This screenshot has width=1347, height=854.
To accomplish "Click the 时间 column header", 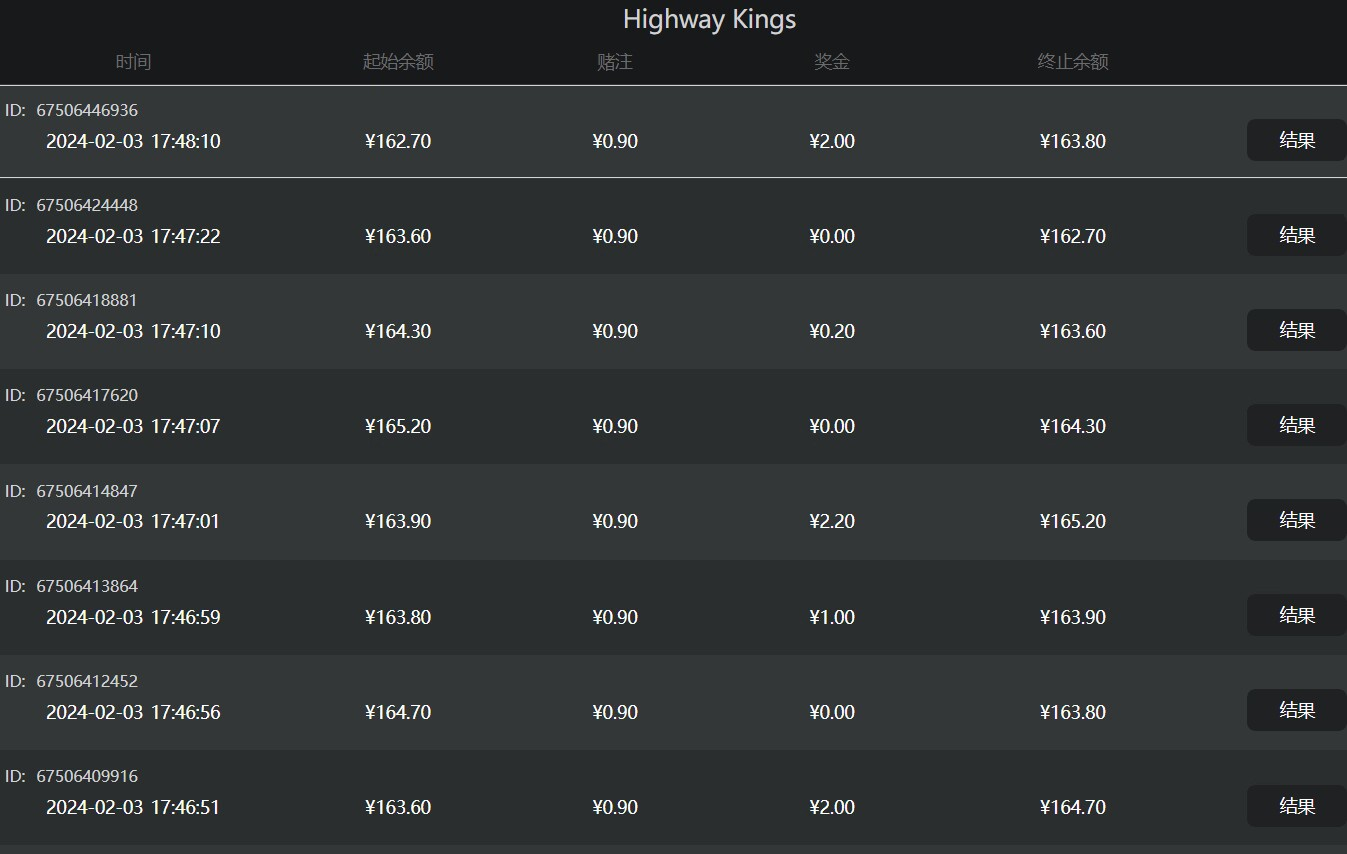I will pyautogui.click(x=133, y=62).
